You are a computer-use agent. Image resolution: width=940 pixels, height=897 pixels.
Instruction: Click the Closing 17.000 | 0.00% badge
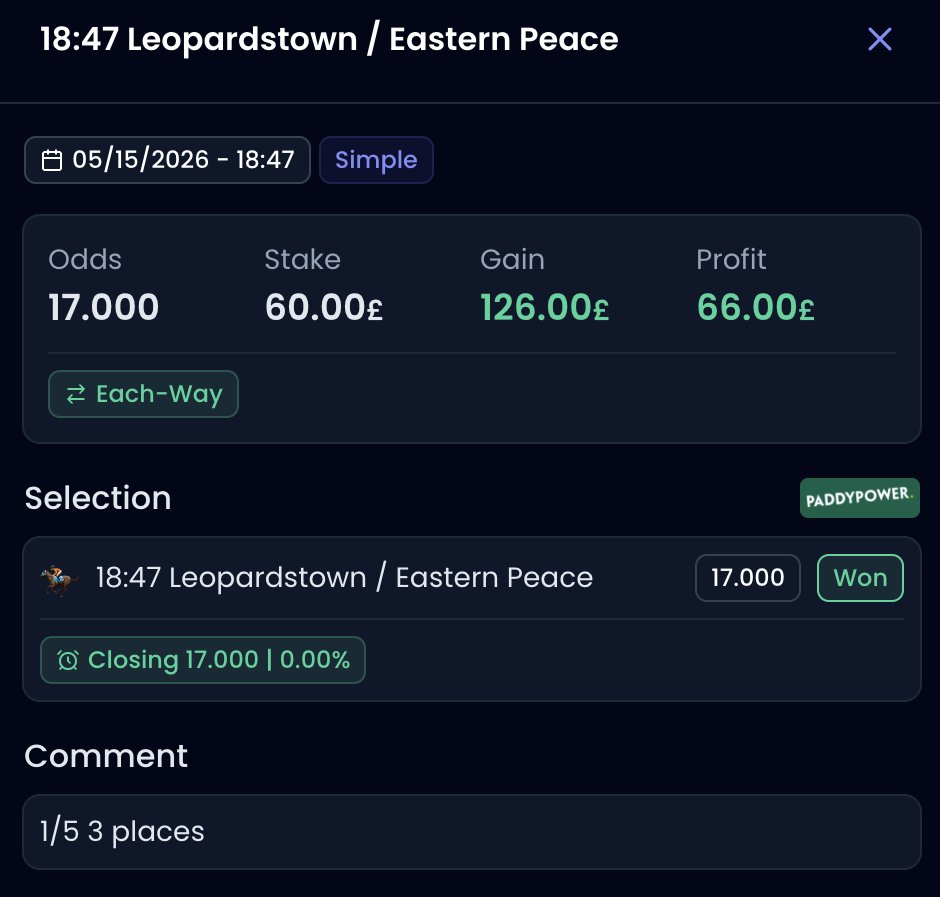coord(203,660)
